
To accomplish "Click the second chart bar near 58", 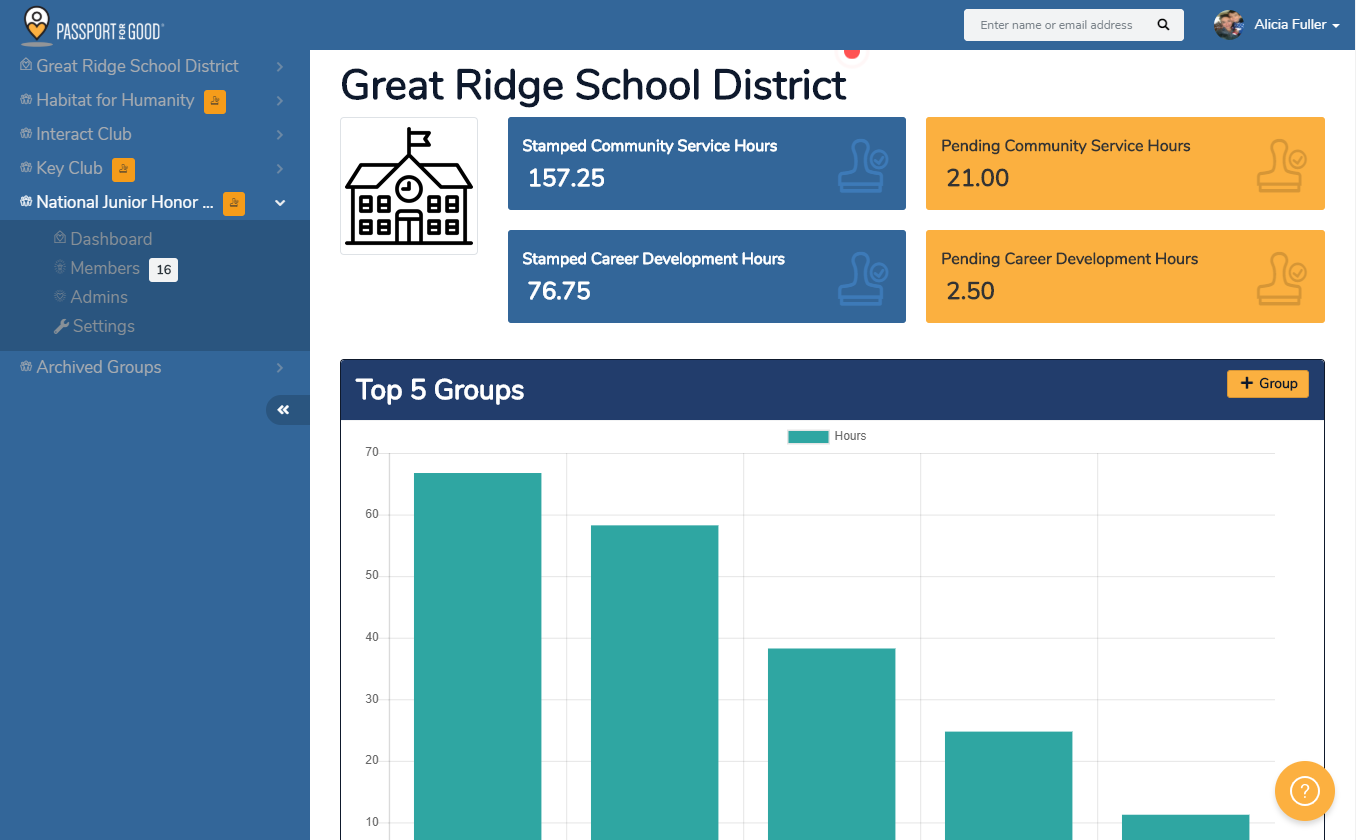I will (x=655, y=682).
